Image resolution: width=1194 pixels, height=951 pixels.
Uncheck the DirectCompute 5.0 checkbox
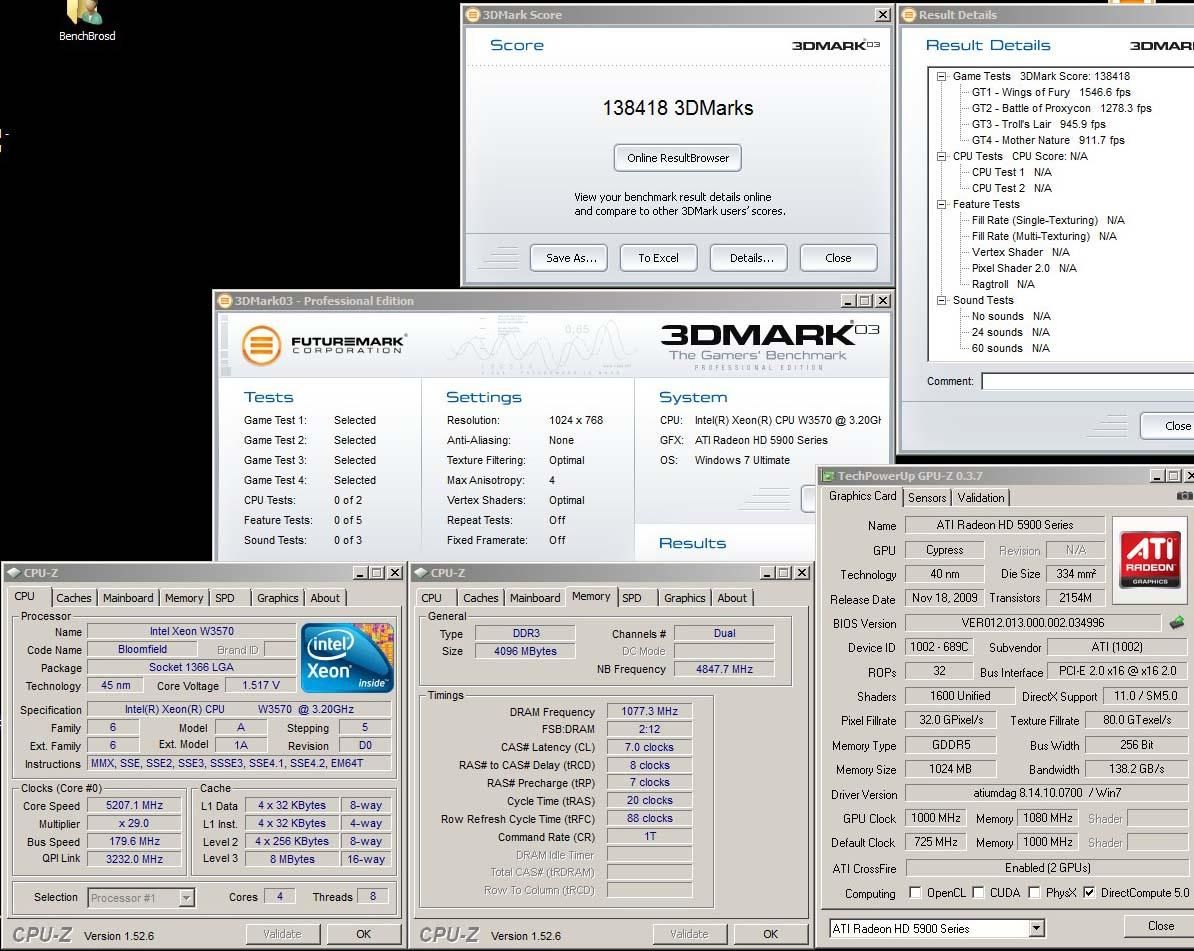click(1089, 892)
